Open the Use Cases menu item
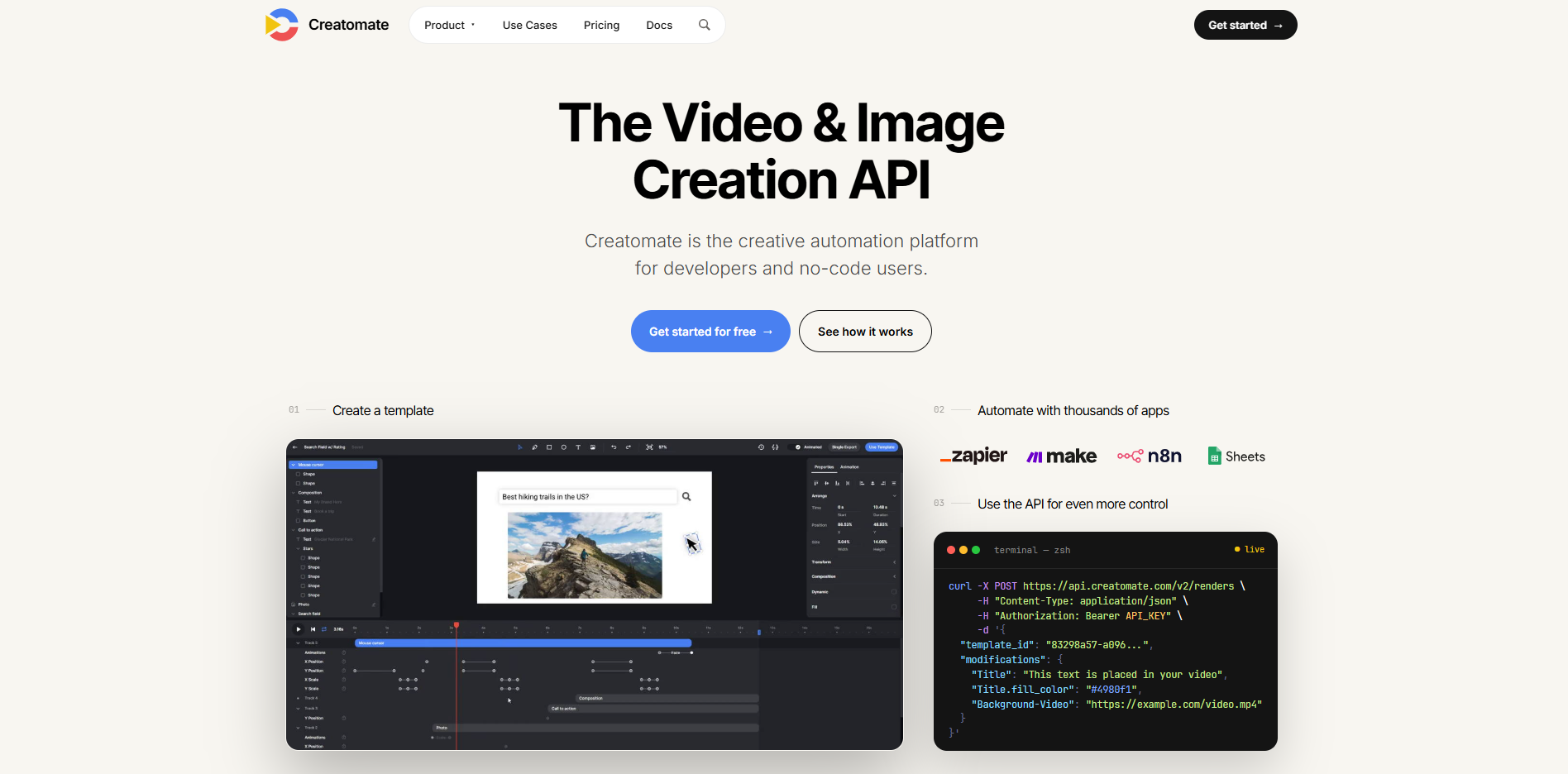The height and width of the screenshot is (774, 1568). pos(530,25)
